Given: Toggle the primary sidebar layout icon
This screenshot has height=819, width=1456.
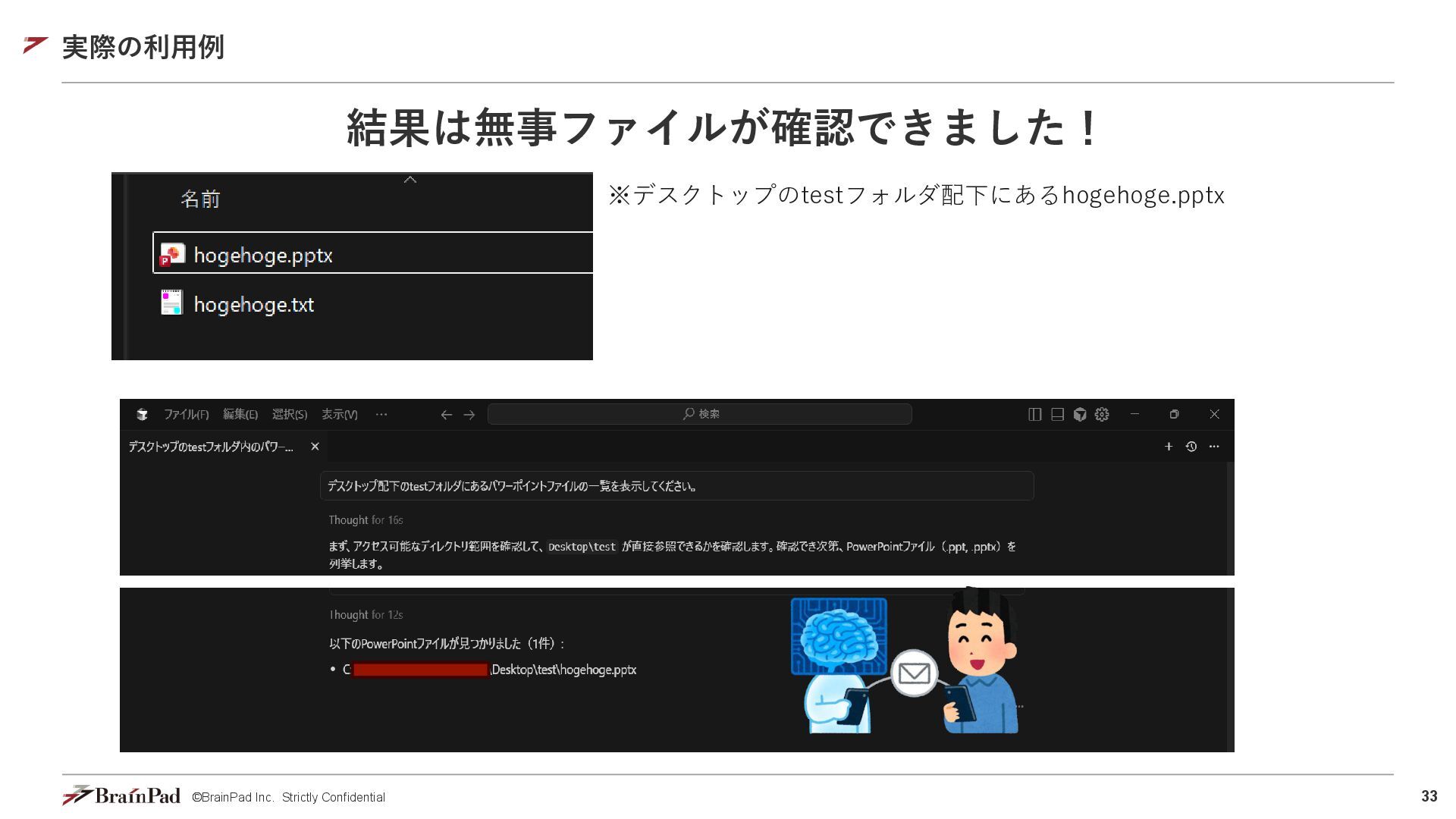Looking at the screenshot, I should [1034, 414].
